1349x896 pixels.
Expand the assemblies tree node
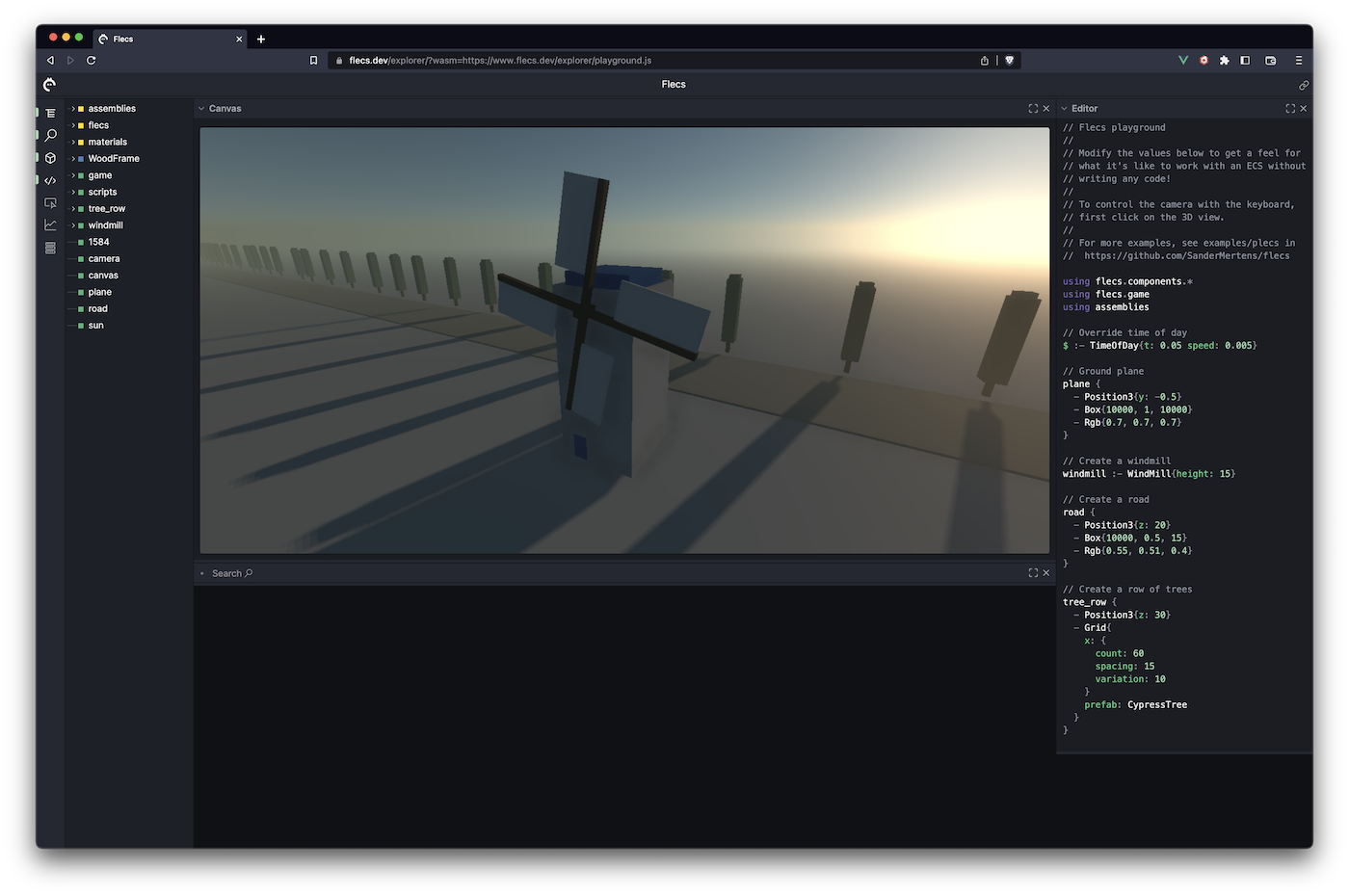(73, 109)
